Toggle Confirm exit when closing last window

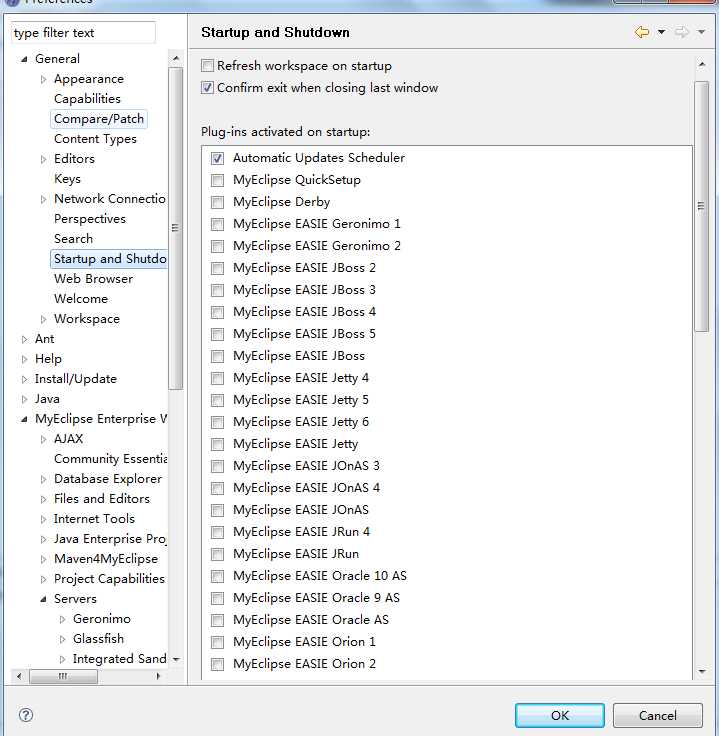[x=207, y=88]
